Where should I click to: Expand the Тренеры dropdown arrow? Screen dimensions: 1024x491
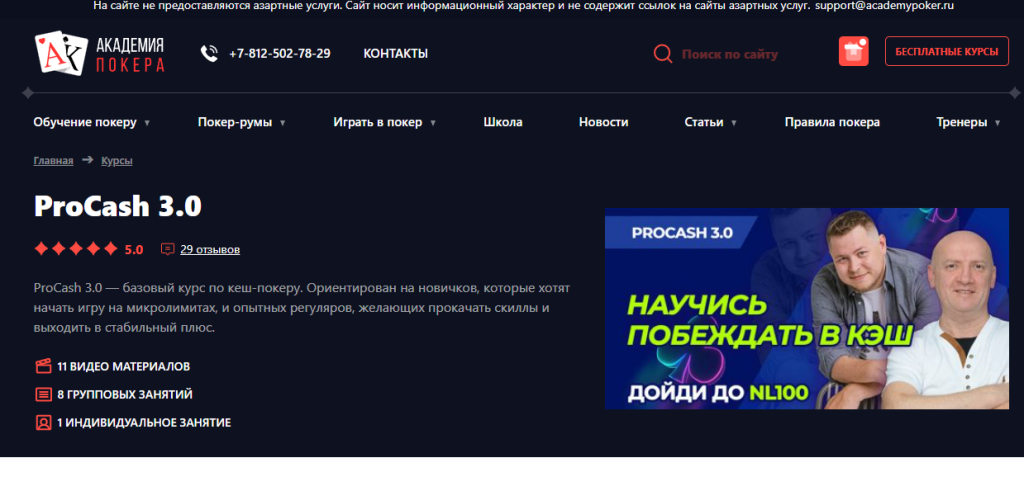pos(997,123)
